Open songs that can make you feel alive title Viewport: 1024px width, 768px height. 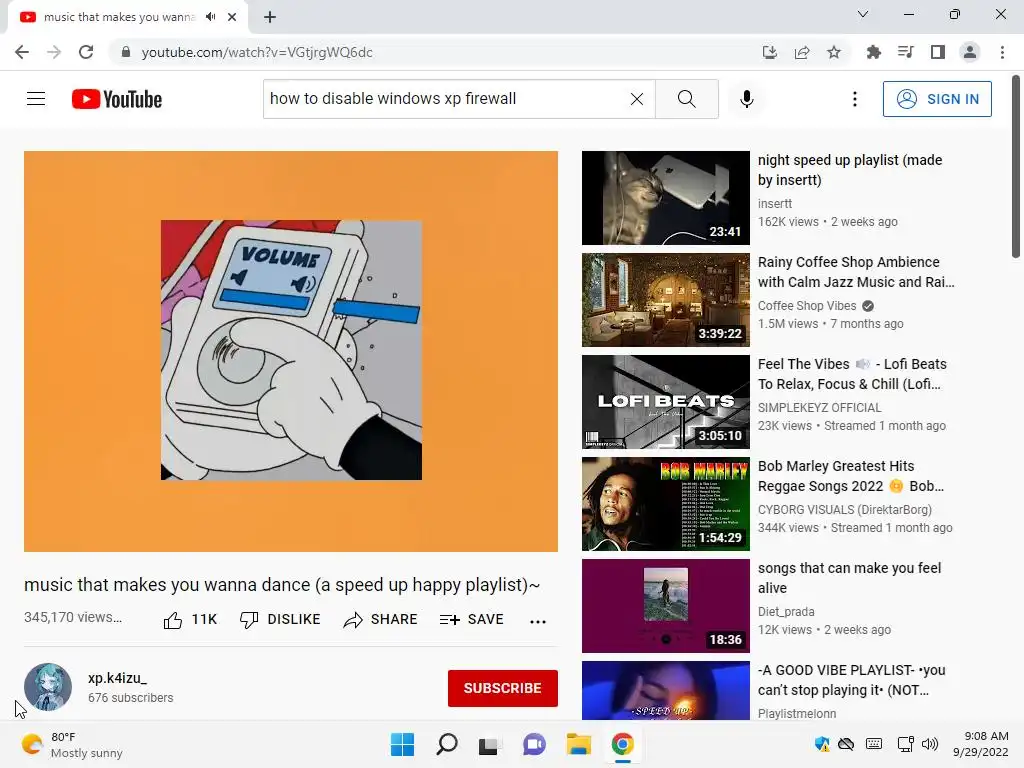click(x=849, y=578)
